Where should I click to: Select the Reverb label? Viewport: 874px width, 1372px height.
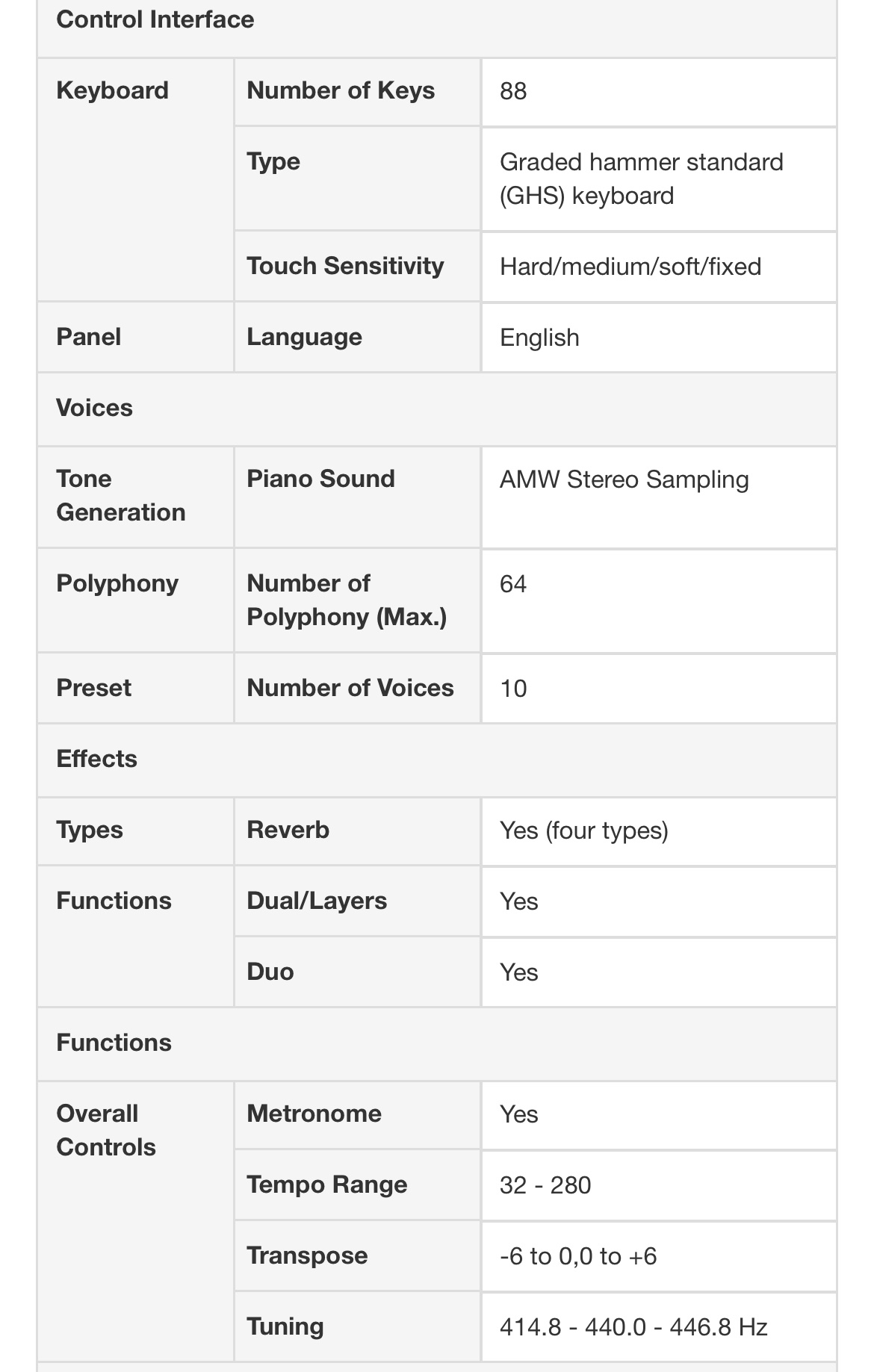tap(288, 830)
